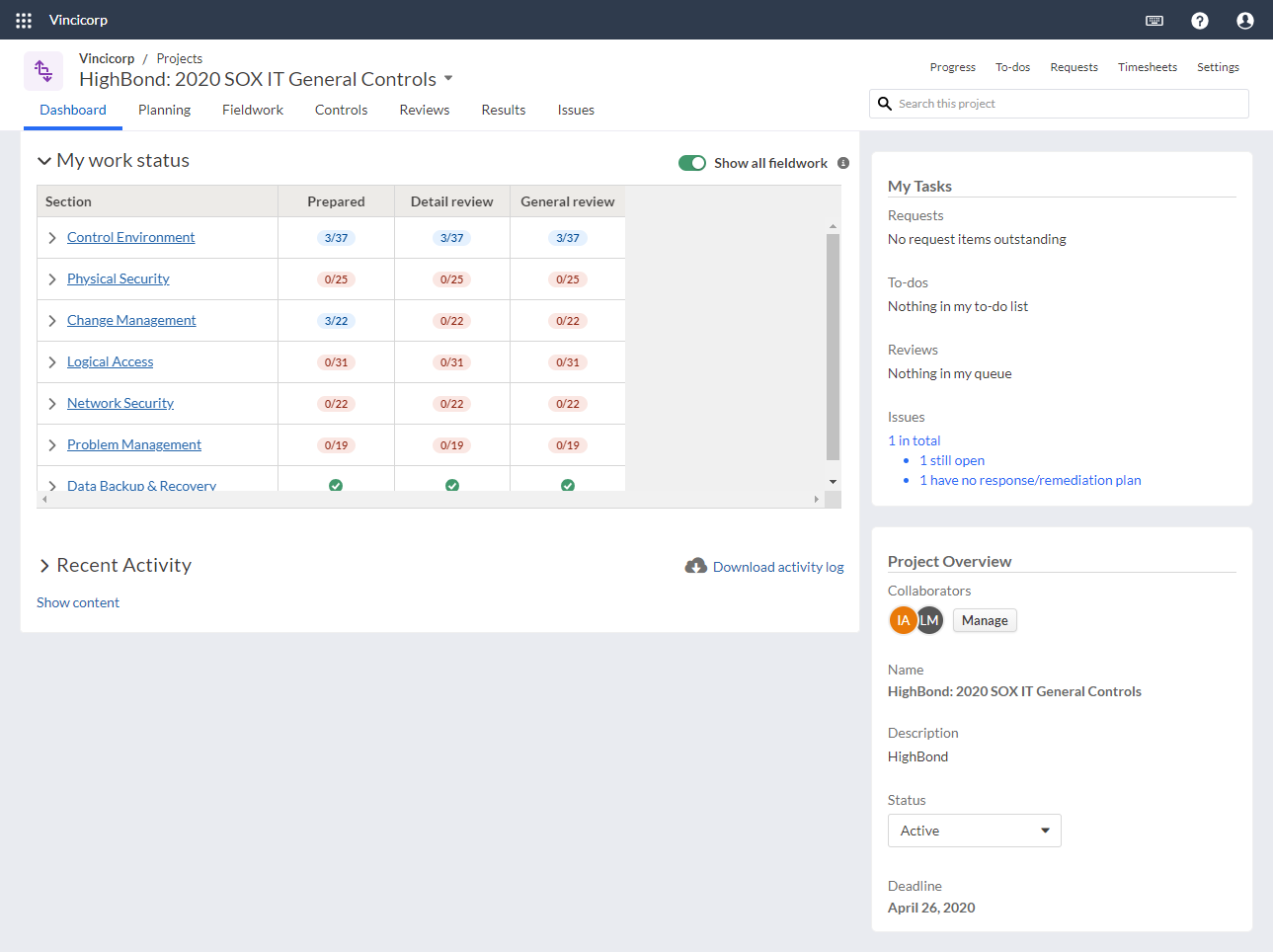Open the Logical Access link
The image size is (1273, 952).
[110, 361]
